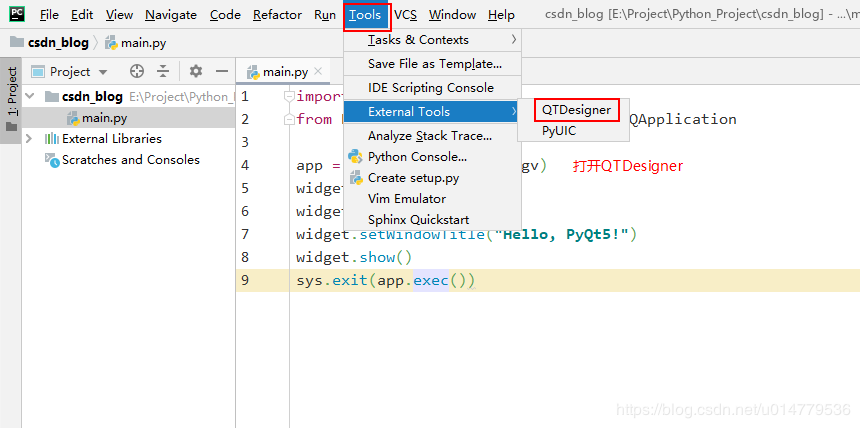Click the sys.exit text in code
Image resolution: width=860 pixels, height=428 pixels.
pyautogui.click(x=331, y=280)
